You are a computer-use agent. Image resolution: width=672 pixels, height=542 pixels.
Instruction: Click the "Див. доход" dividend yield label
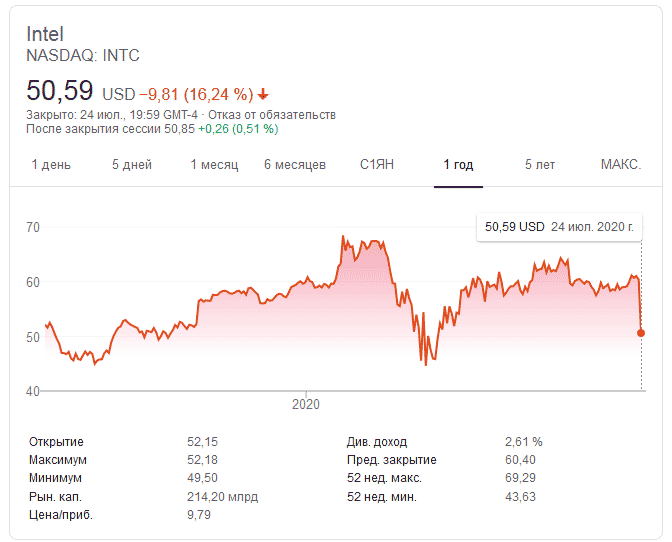click(379, 441)
